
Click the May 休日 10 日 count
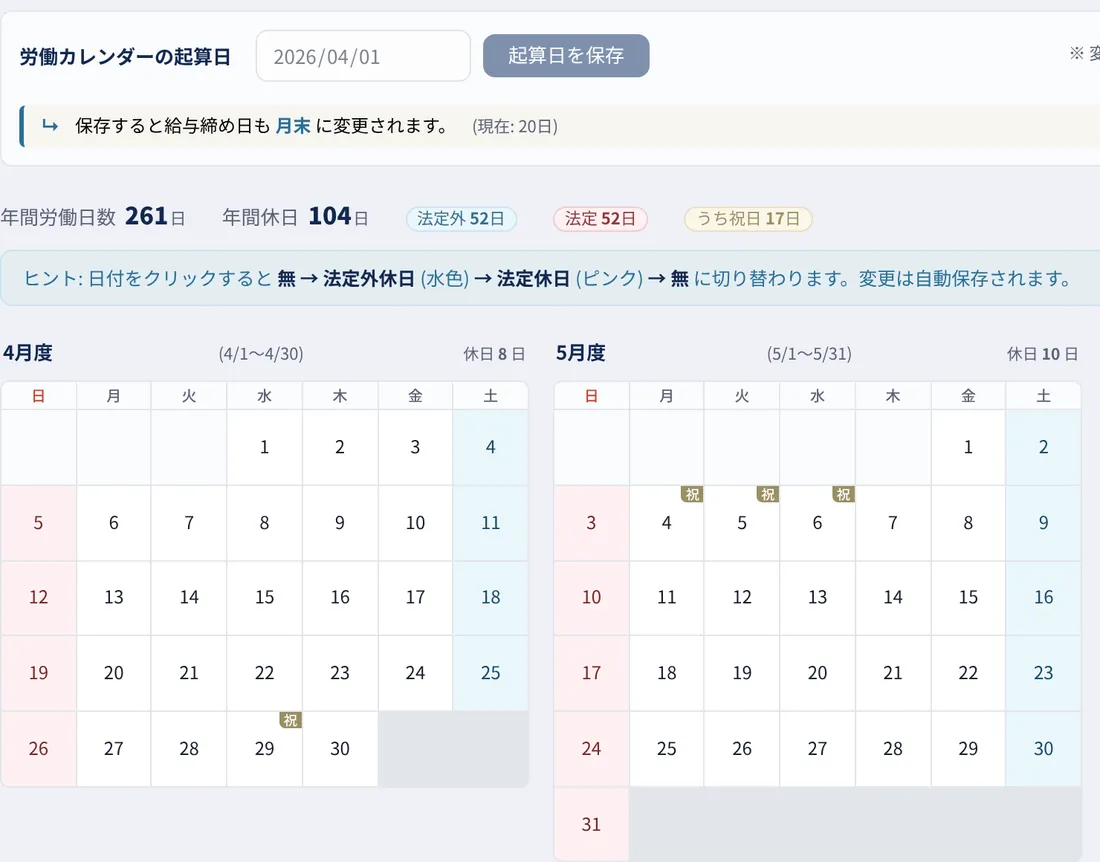tap(1042, 354)
